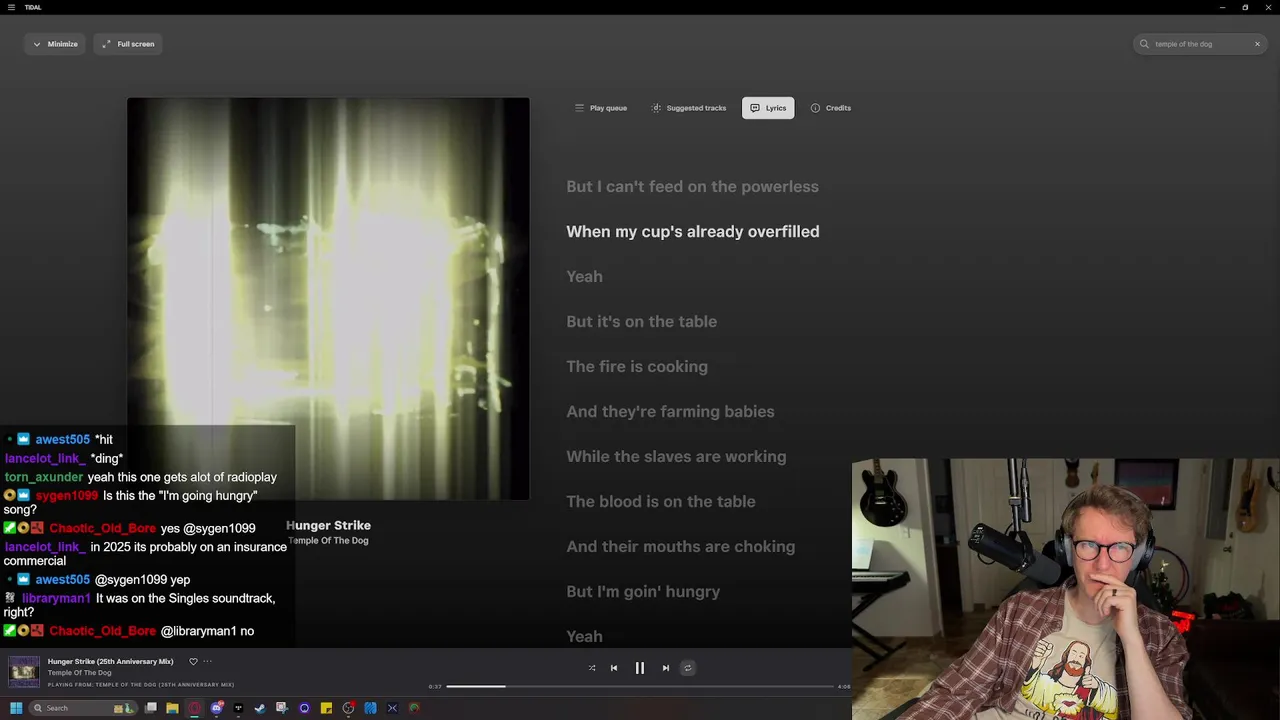Viewport: 1280px width, 720px height.
Task: Open Discord from the taskbar
Action: [x=217, y=708]
